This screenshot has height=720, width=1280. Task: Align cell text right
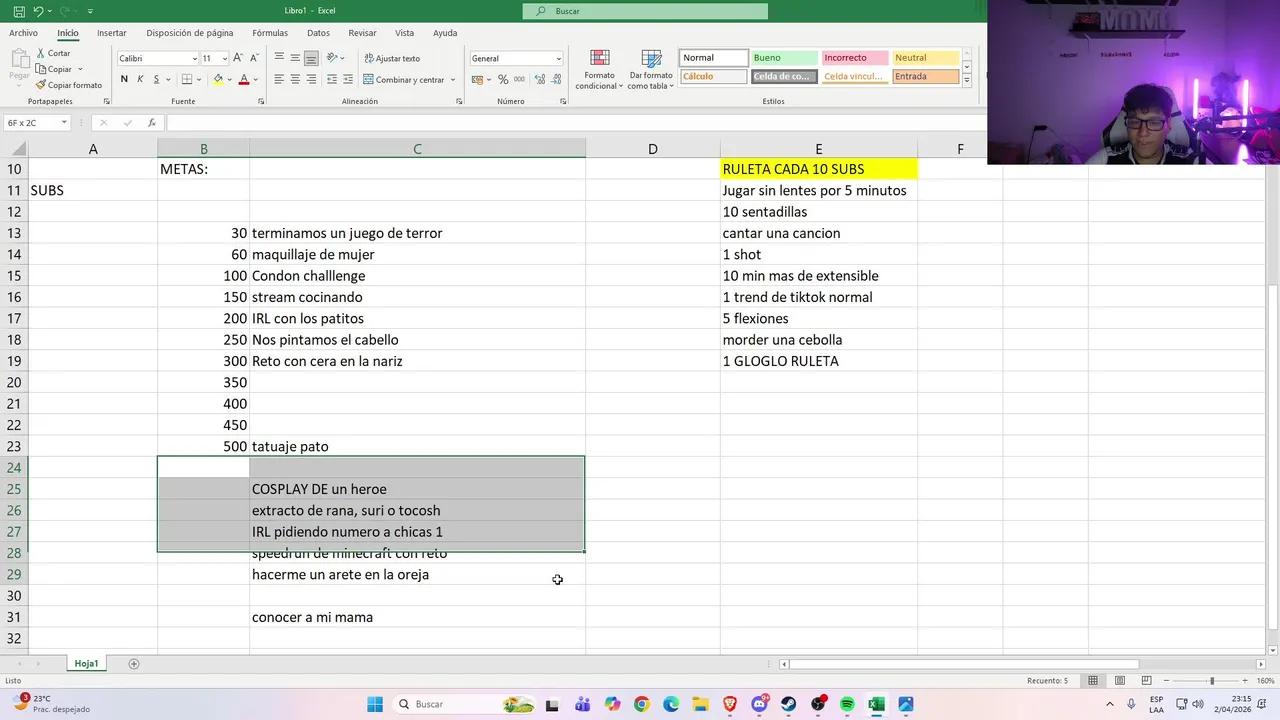[311, 79]
